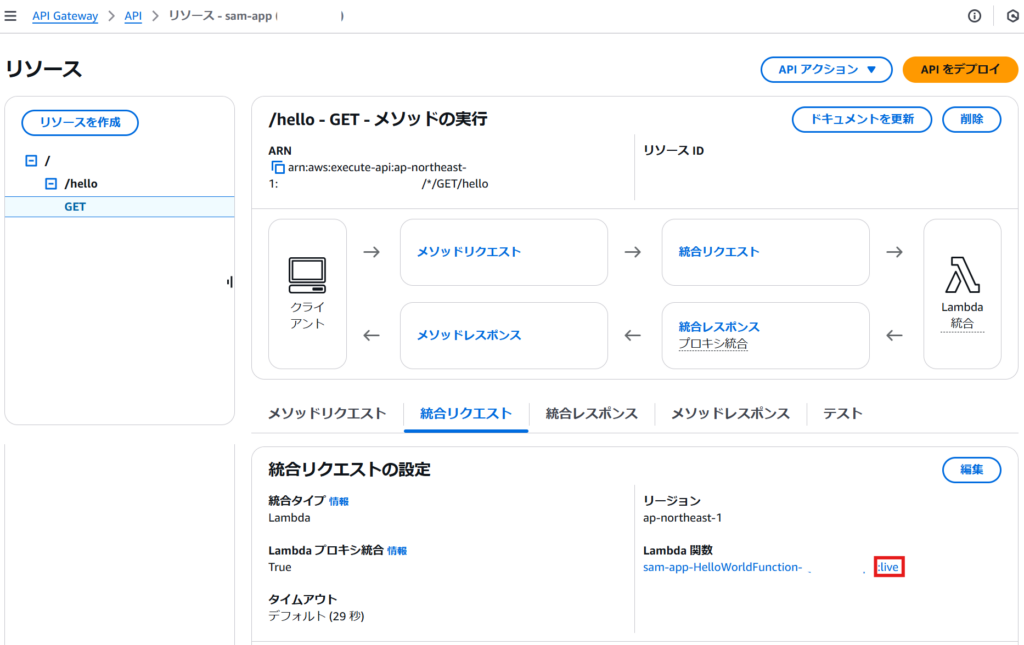
Task: Open the メソッドレスポンス flow box link
Action: point(469,335)
